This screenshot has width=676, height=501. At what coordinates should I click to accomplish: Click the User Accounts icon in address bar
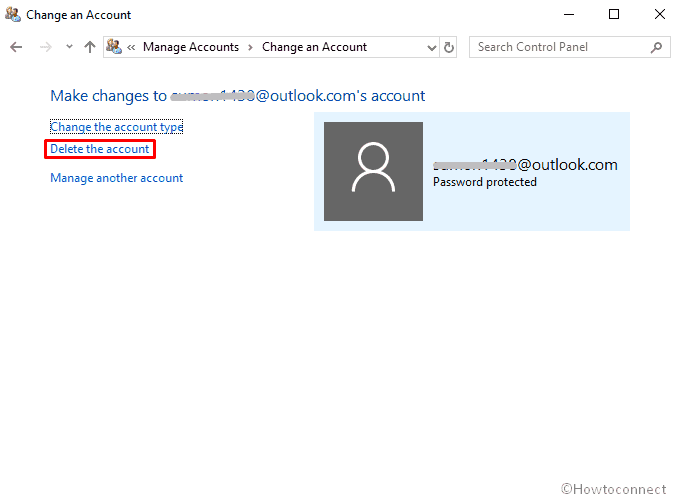(114, 47)
